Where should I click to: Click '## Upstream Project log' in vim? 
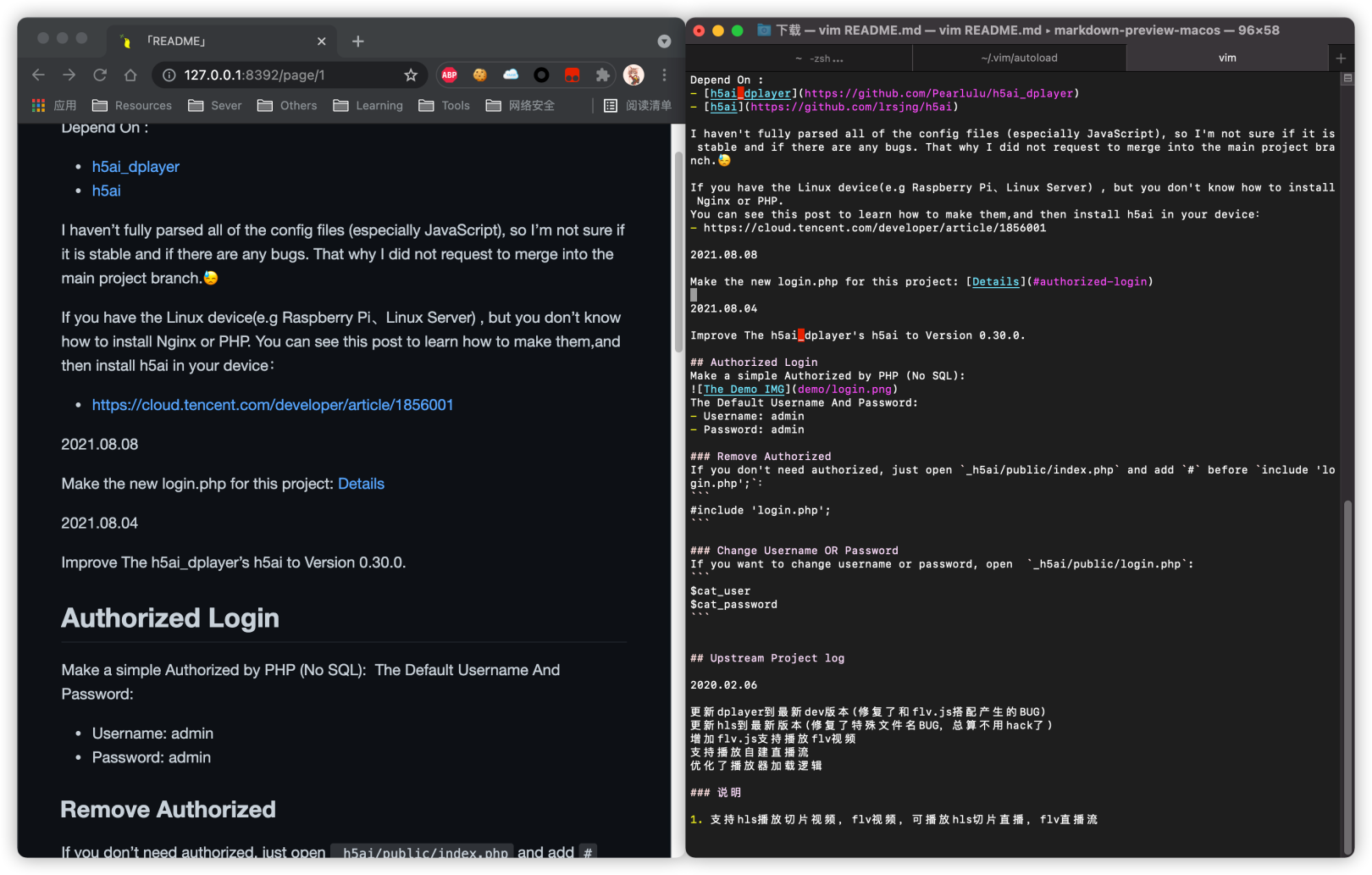click(x=767, y=658)
